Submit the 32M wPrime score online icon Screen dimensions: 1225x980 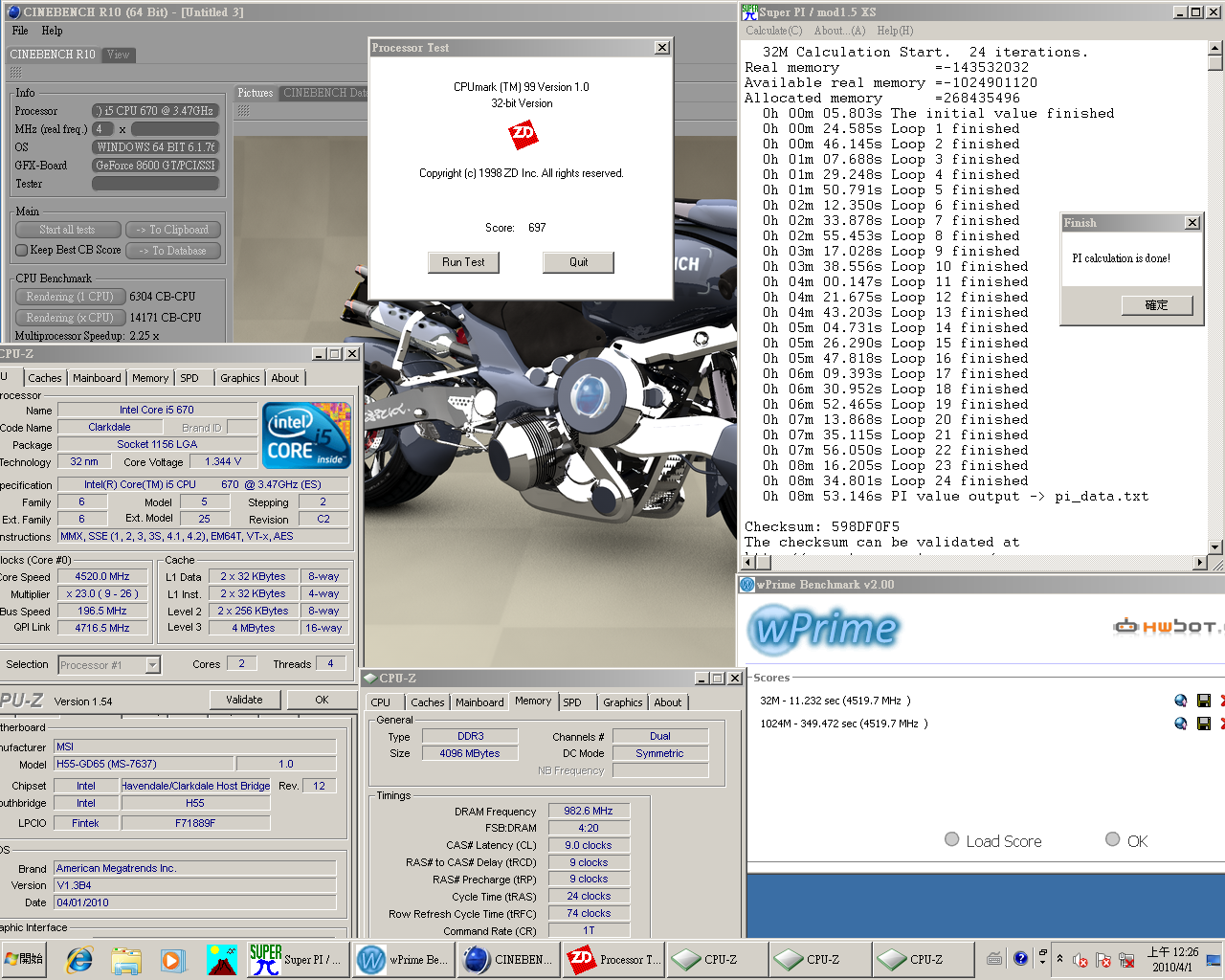[x=1181, y=701]
